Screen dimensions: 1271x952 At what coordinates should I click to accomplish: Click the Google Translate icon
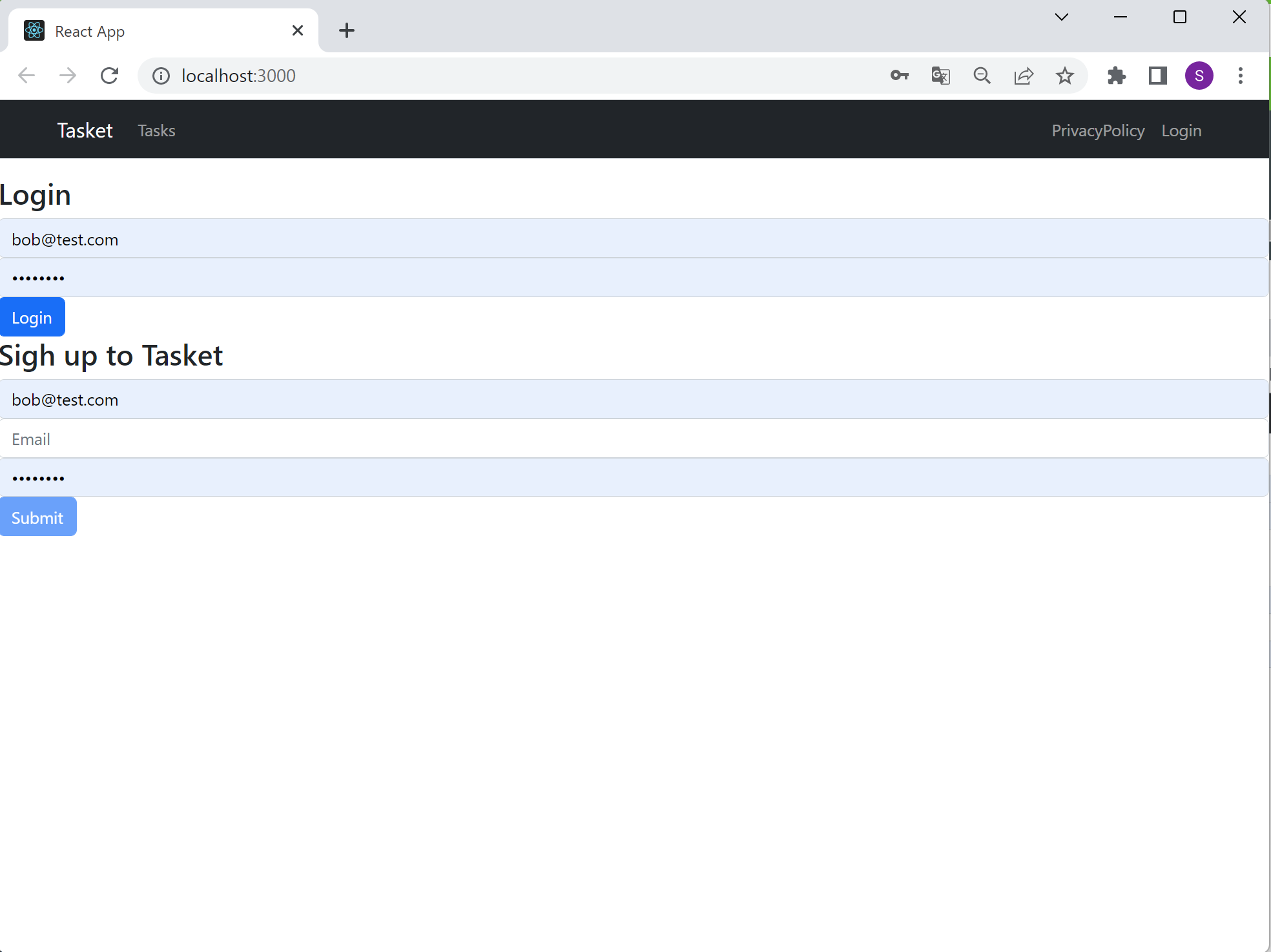940,76
